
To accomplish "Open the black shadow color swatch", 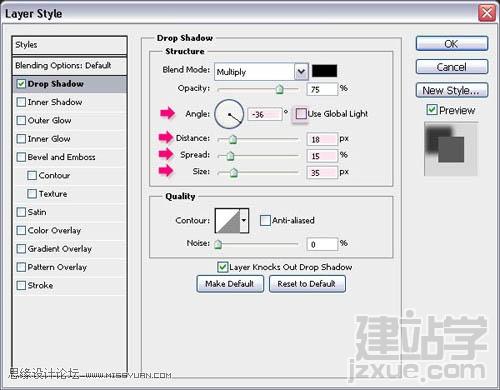I will (x=324, y=71).
